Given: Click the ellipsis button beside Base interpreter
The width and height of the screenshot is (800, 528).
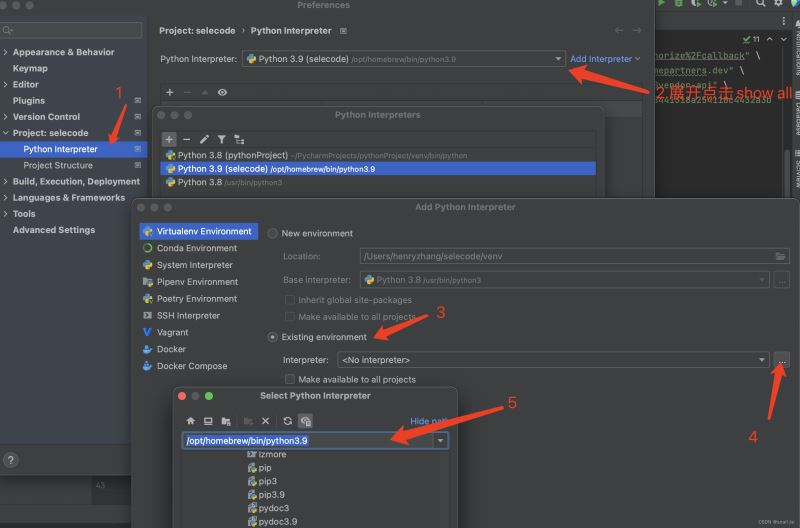Looking at the screenshot, I should (x=782, y=280).
